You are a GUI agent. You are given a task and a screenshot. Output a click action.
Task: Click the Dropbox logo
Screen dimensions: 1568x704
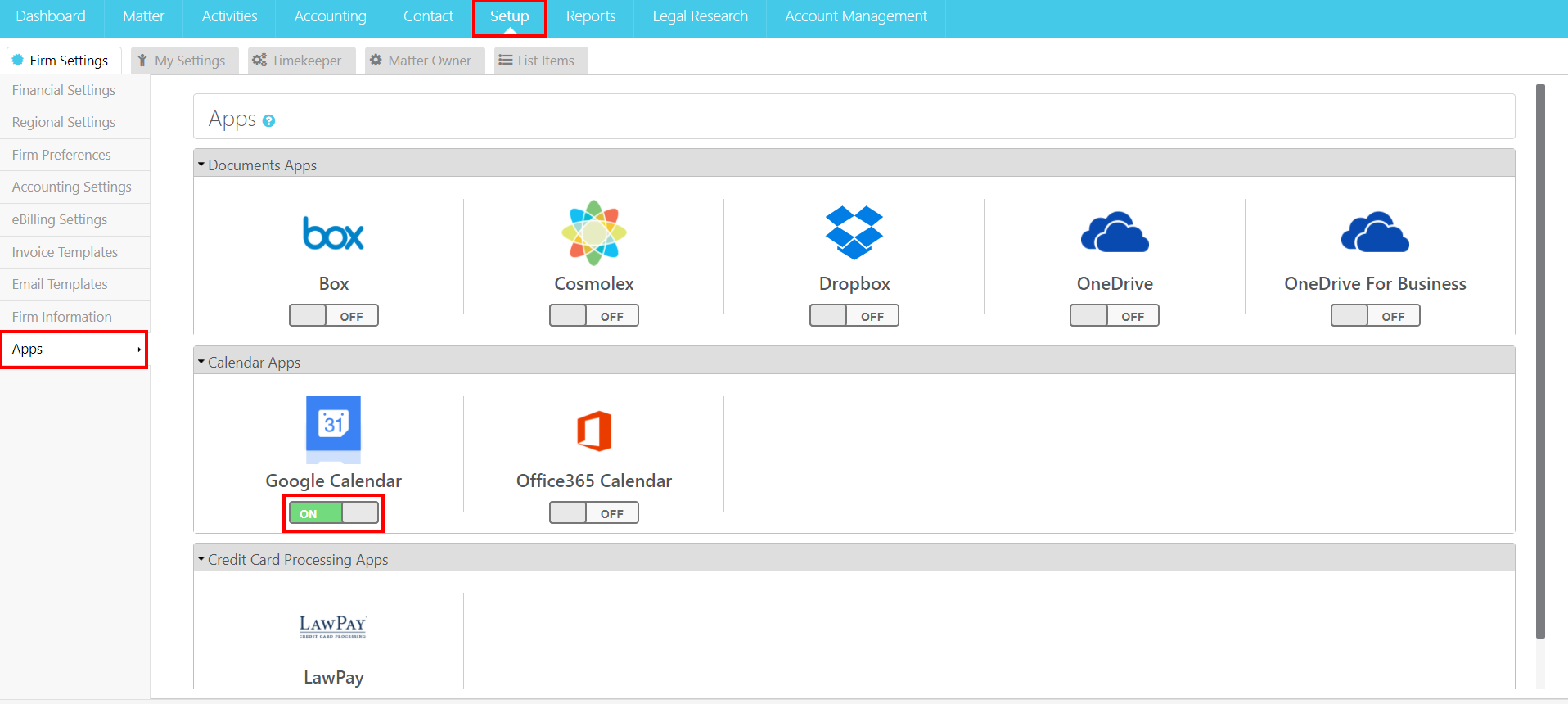coord(854,233)
